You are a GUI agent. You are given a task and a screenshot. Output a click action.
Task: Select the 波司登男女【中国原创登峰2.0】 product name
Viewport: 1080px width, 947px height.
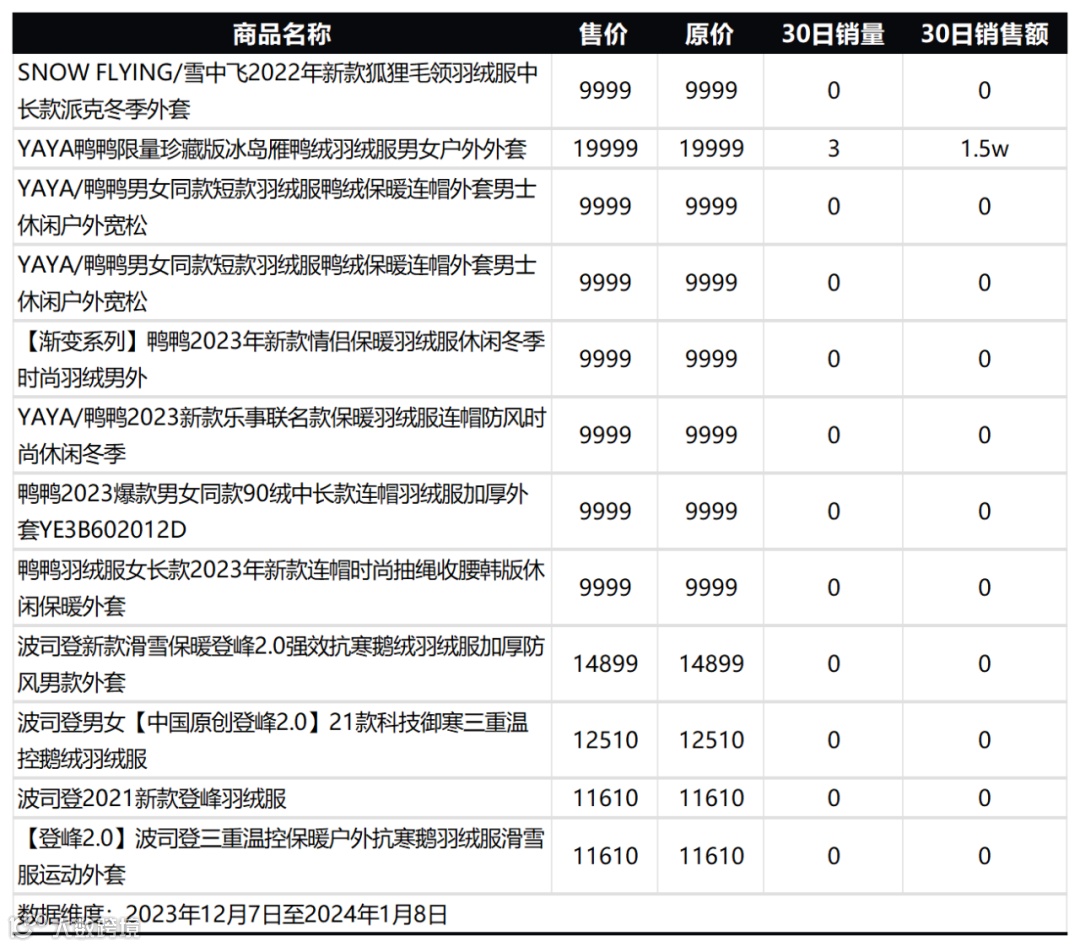(x=273, y=740)
